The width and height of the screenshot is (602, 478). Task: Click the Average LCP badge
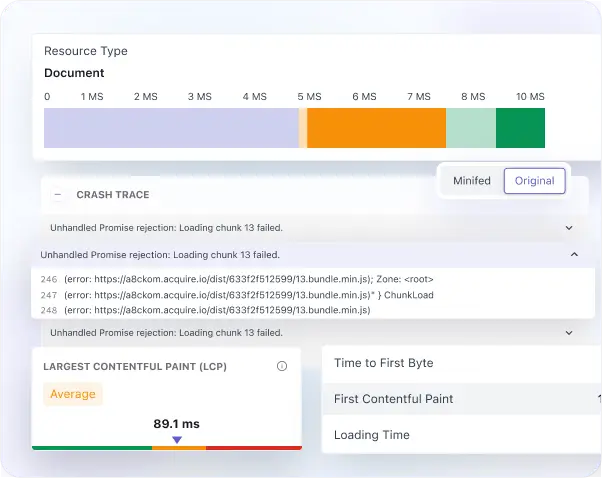click(x=73, y=394)
